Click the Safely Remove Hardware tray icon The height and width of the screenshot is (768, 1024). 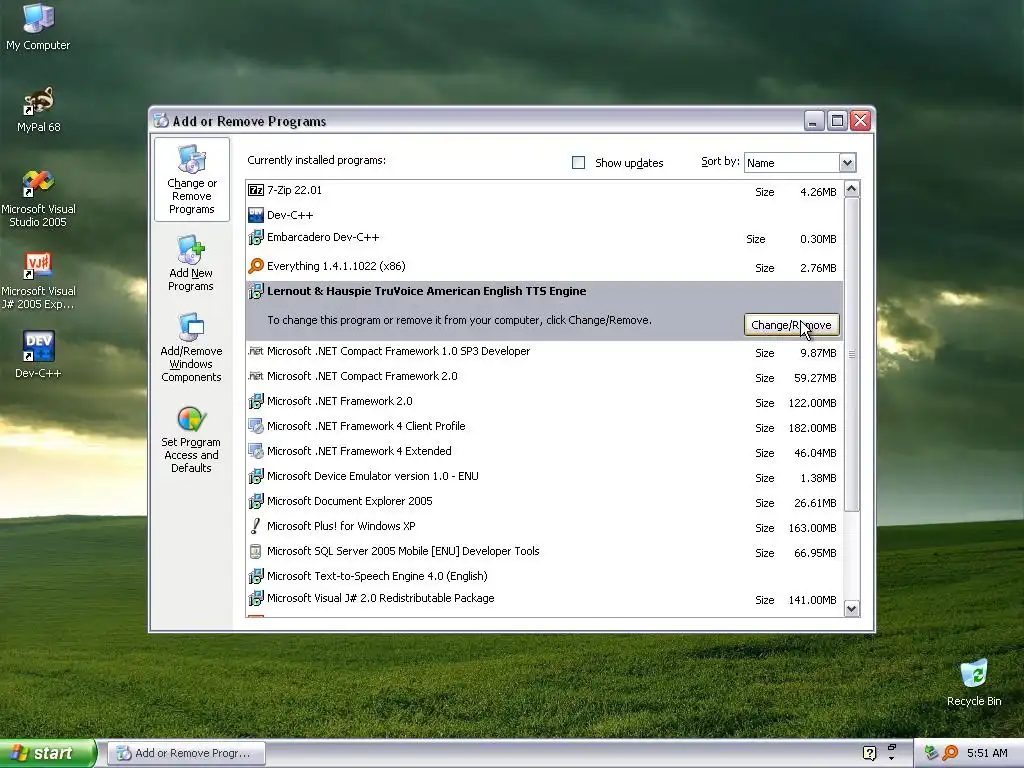pos(931,753)
